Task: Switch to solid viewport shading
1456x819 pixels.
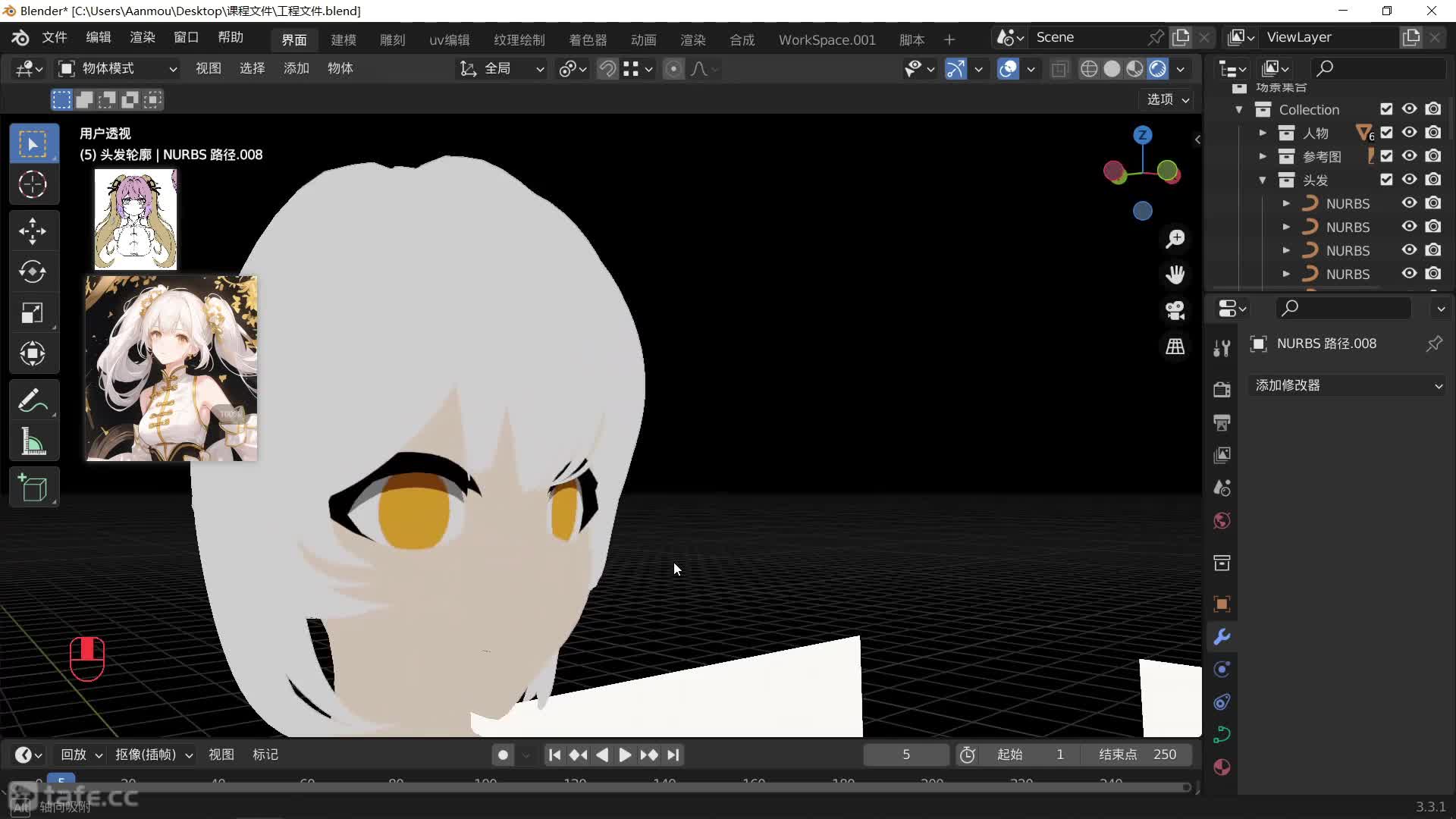Action: [x=1112, y=69]
